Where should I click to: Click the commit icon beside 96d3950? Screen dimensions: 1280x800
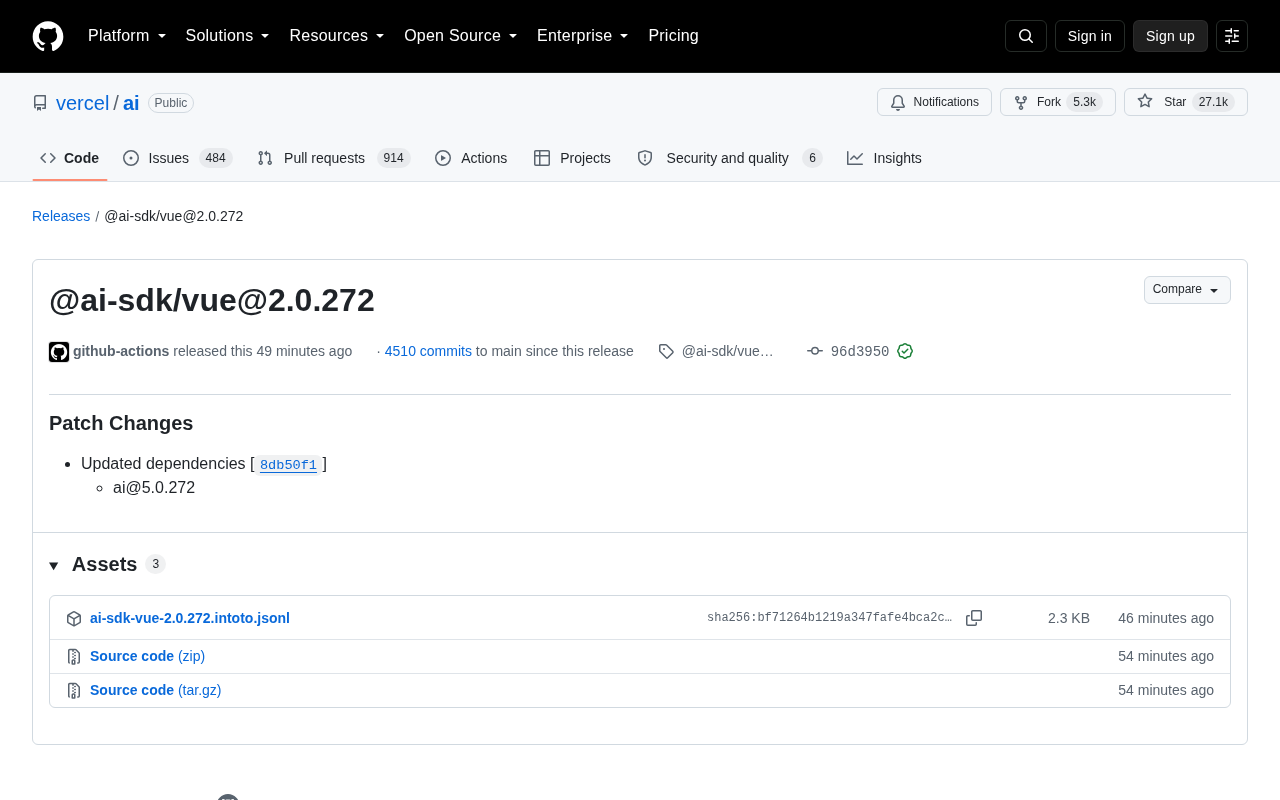[815, 351]
